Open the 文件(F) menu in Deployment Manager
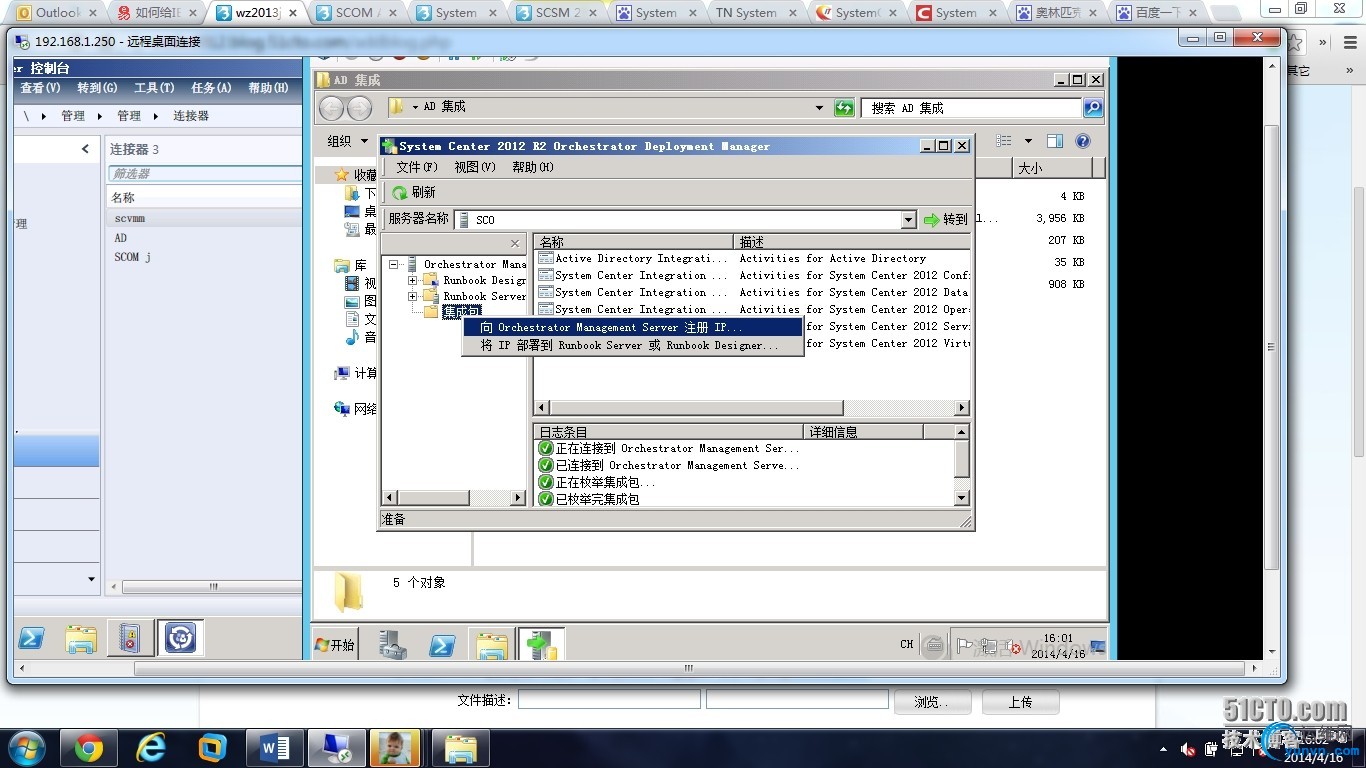Image resolution: width=1366 pixels, height=768 pixels. coord(417,167)
